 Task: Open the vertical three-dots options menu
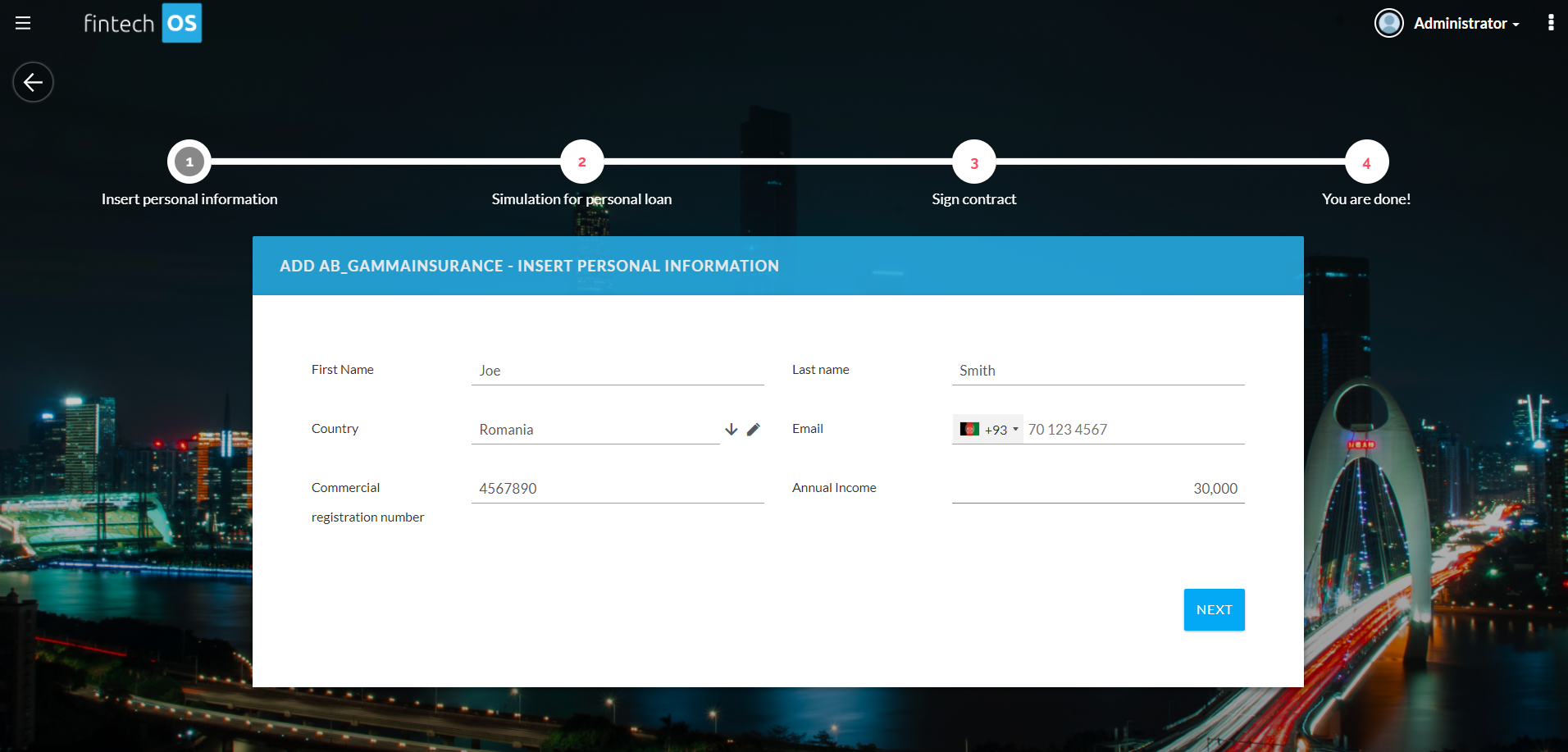click(x=1550, y=23)
